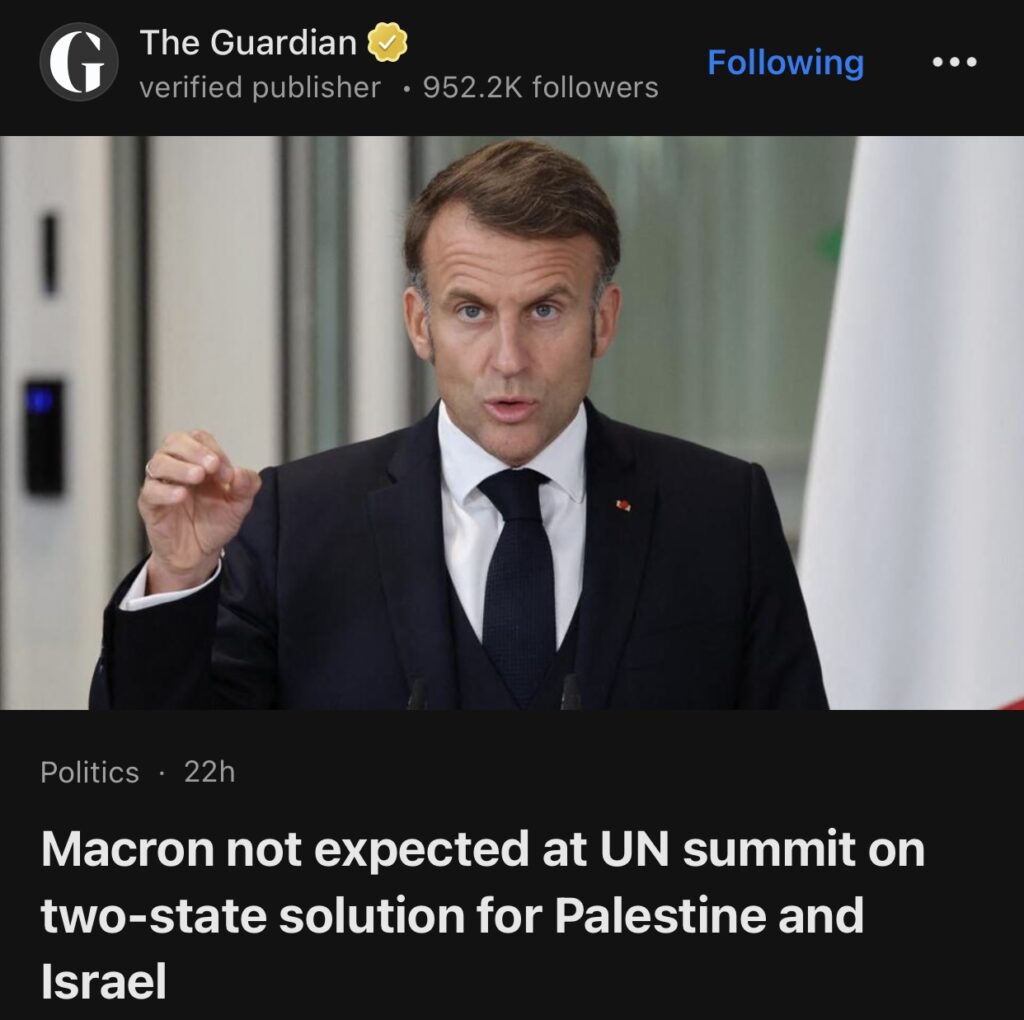This screenshot has width=1024, height=1020.
Task: Tap The Guardian round logo avatar
Action: (x=78, y=61)
